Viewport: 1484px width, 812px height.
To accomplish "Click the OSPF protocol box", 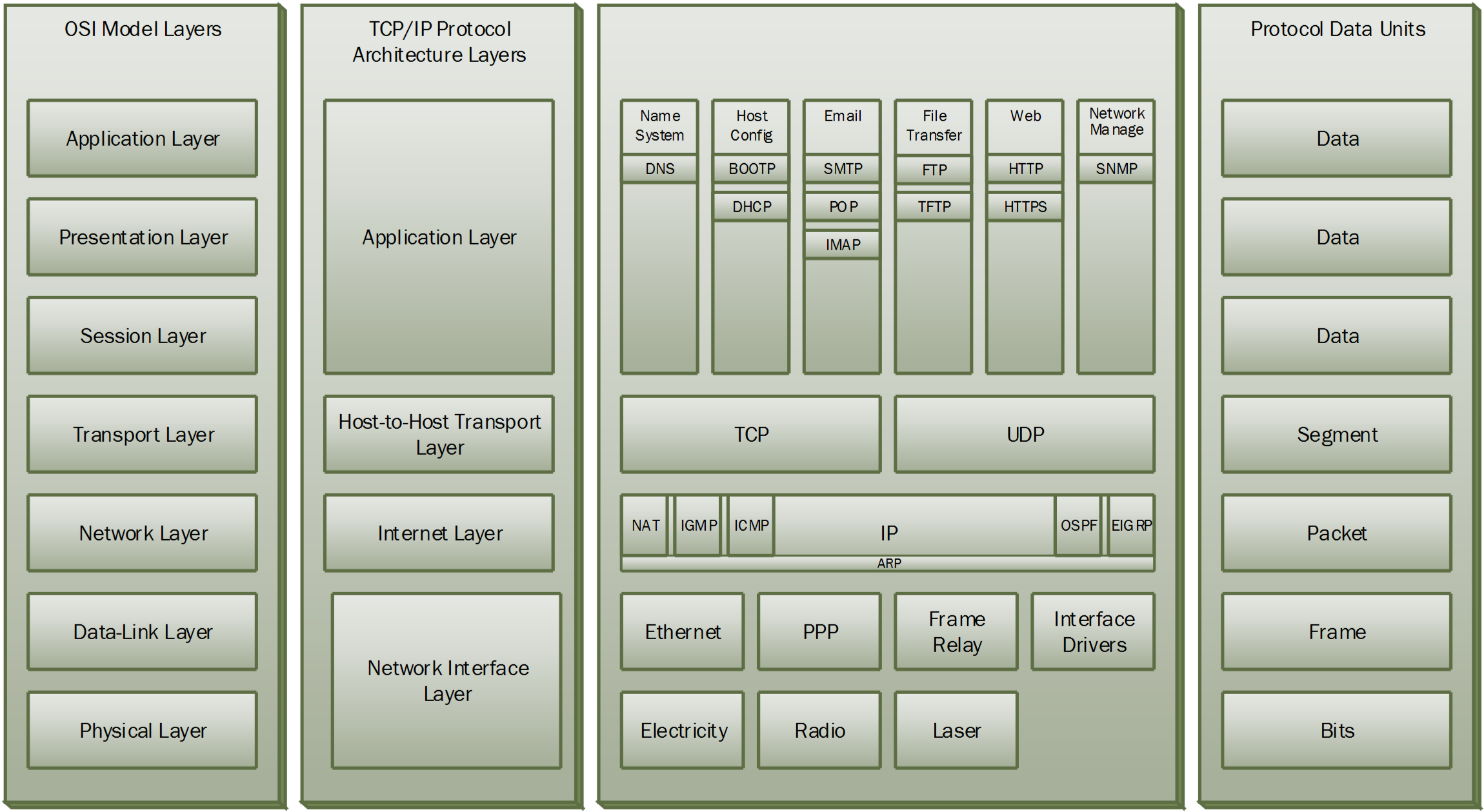I will 1078,526.
